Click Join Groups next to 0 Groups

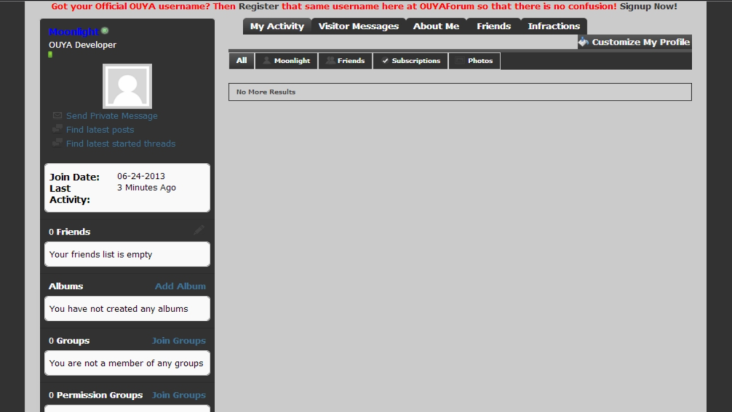(x=179, y=341)
